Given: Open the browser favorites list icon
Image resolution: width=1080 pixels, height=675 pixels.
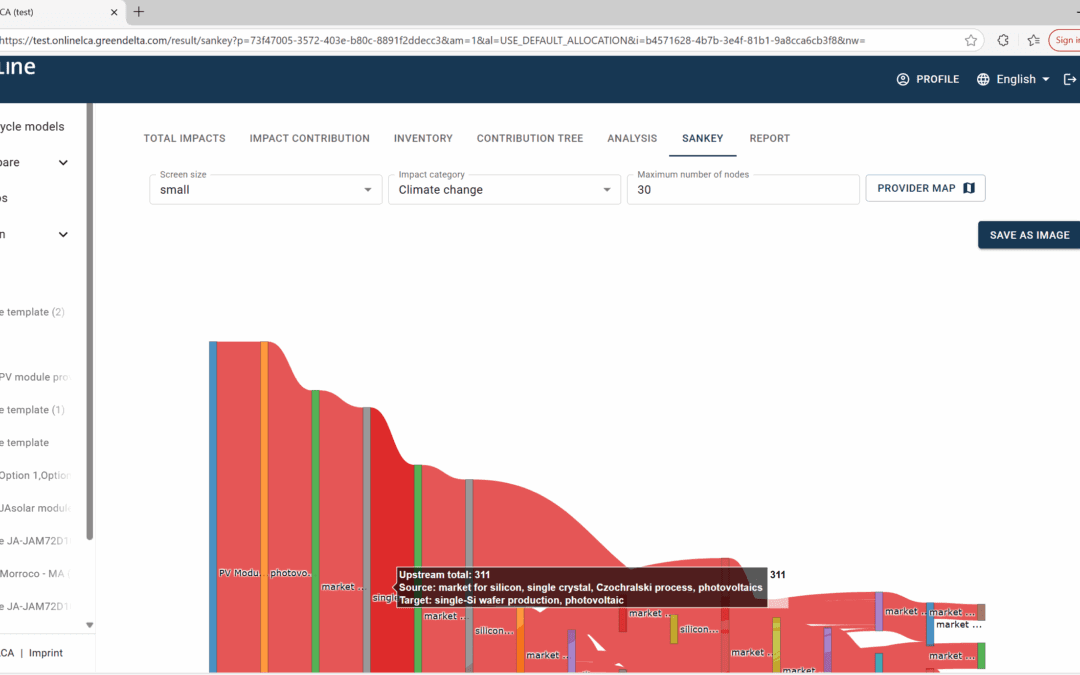Looking at the screenshot, I should click(1032, 40).
